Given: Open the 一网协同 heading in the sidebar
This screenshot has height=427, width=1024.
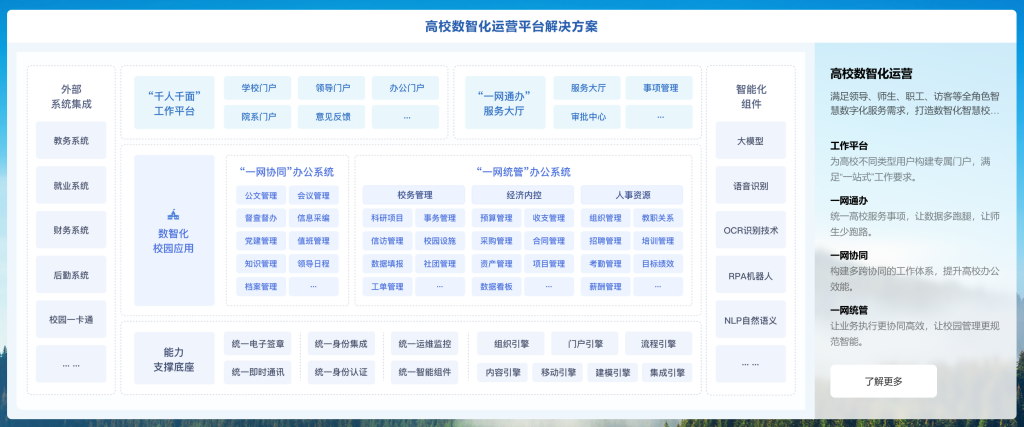Looking at the screenshot, I should (849, 255).
